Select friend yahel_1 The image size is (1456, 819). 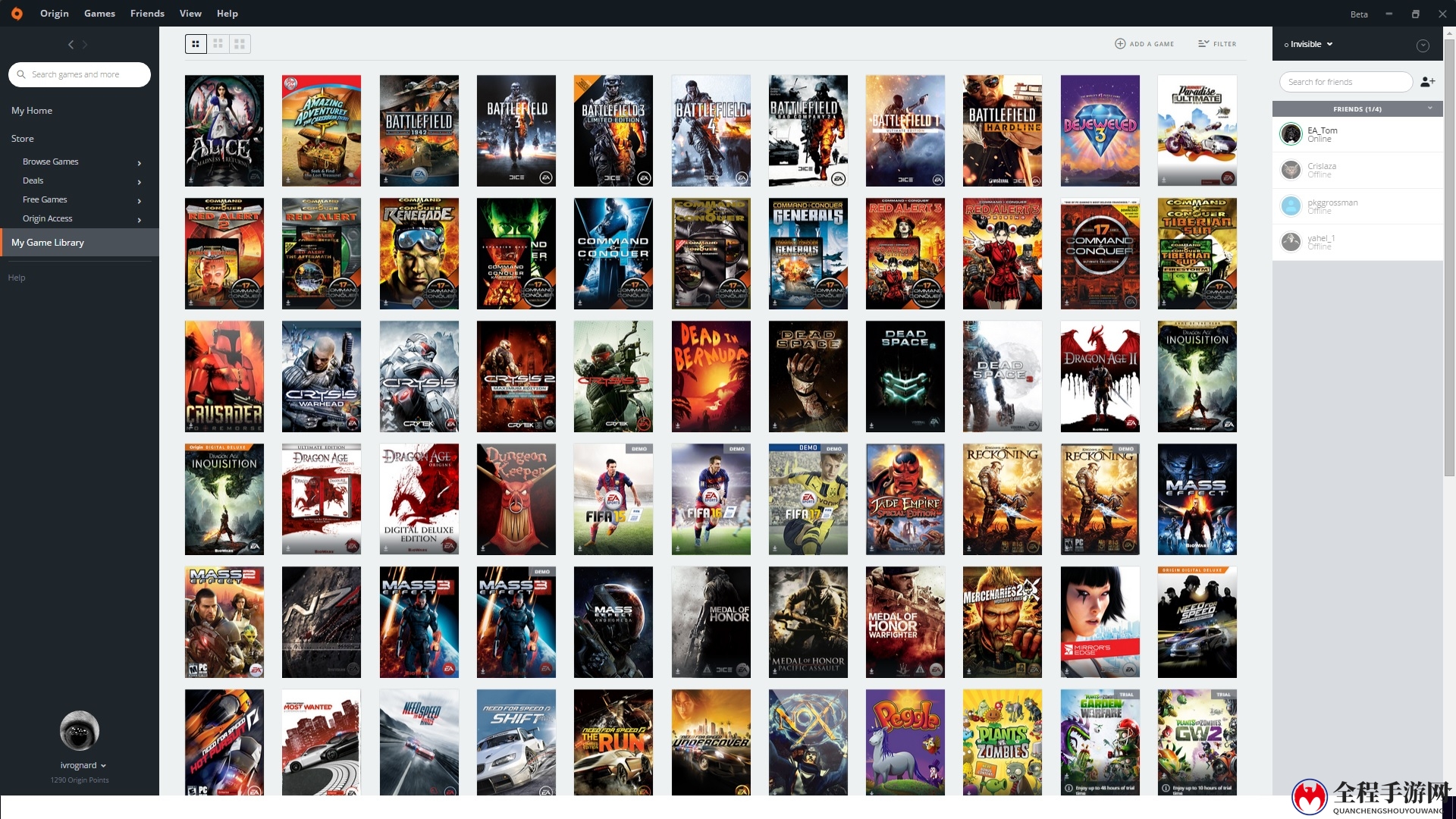(1357, 242)
